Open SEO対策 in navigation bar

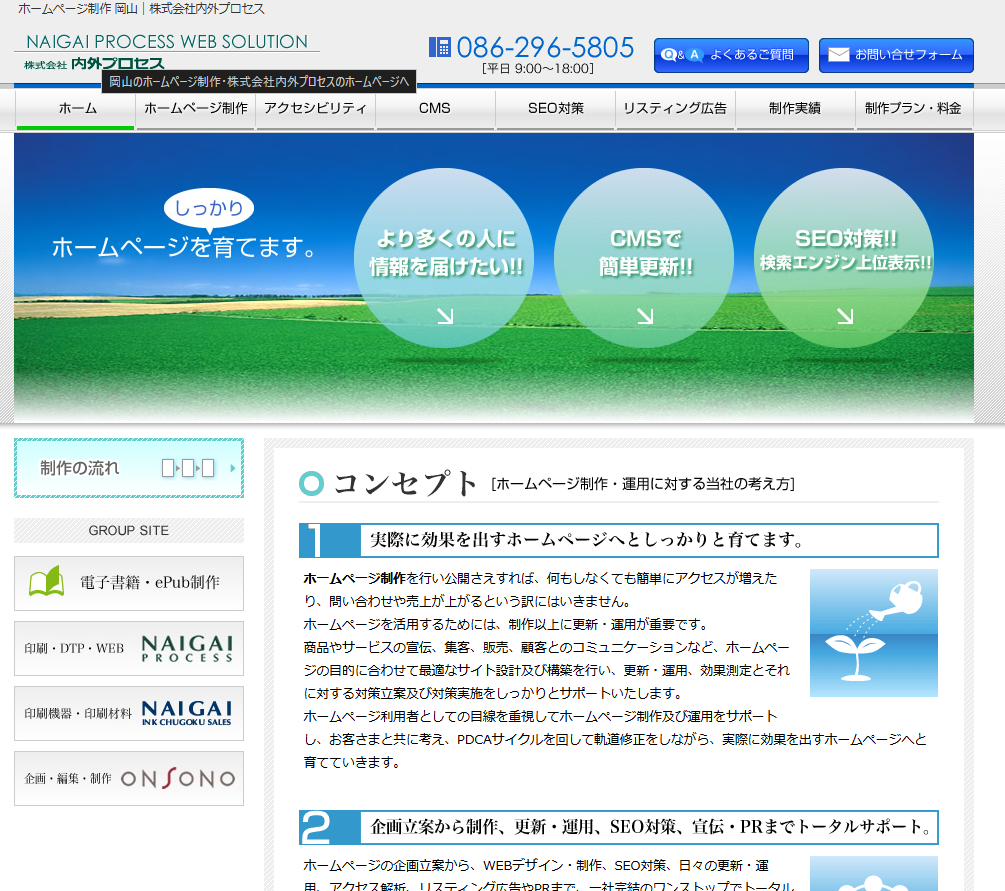(x=555, y=109)
